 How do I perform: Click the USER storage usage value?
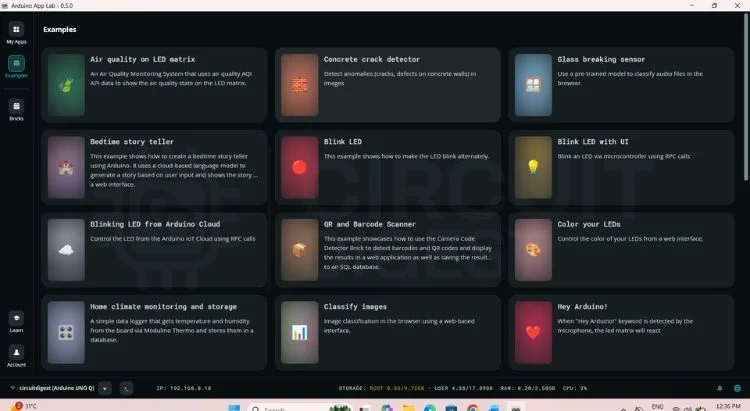(463, 388)
